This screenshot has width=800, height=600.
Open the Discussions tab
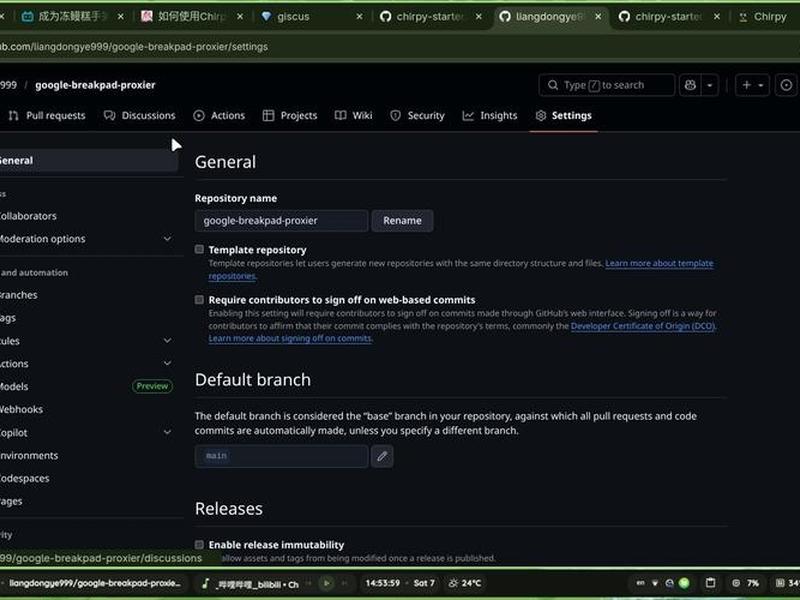coord(139,116)
